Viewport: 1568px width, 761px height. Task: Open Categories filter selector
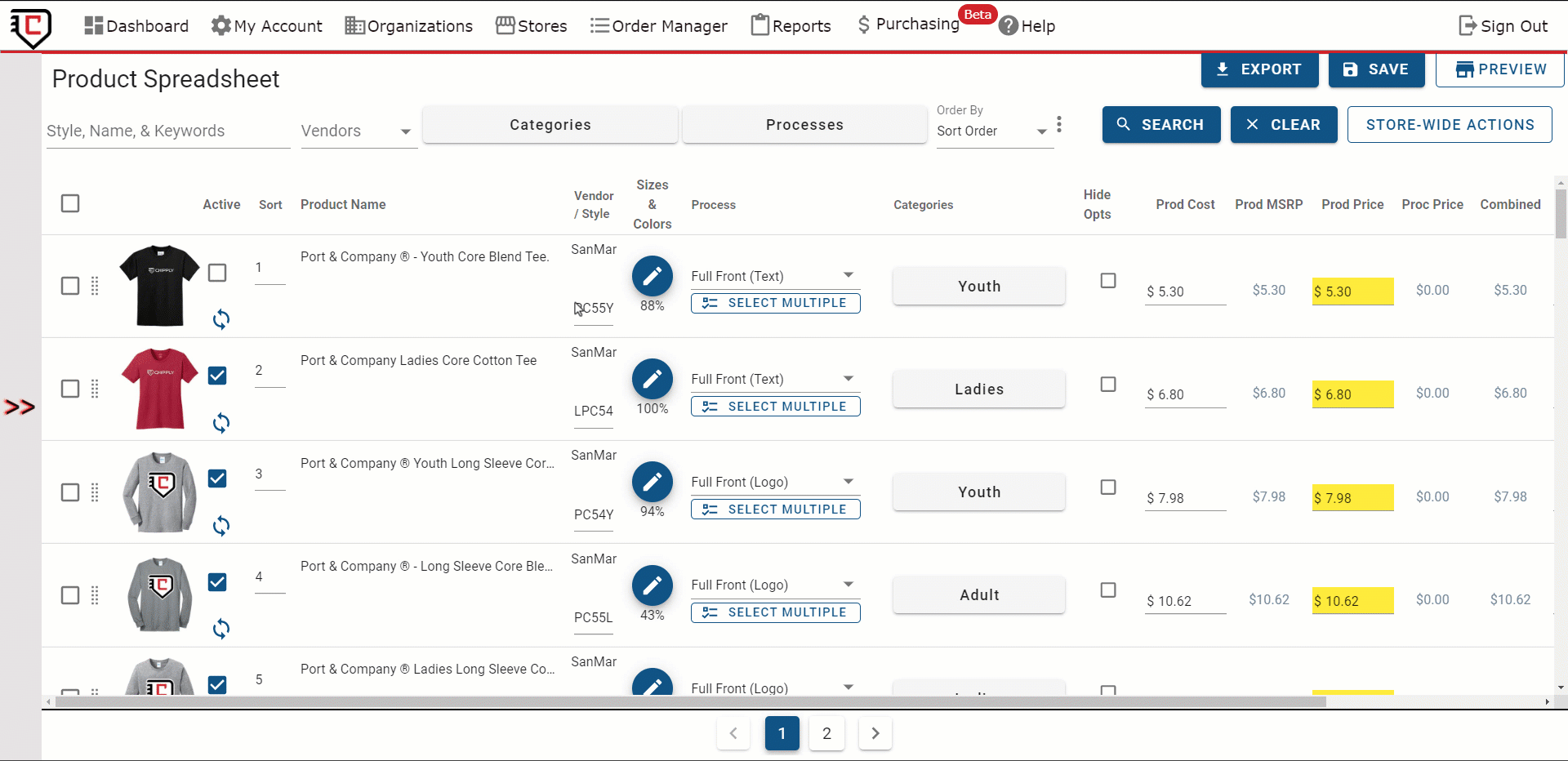(550, 125)
